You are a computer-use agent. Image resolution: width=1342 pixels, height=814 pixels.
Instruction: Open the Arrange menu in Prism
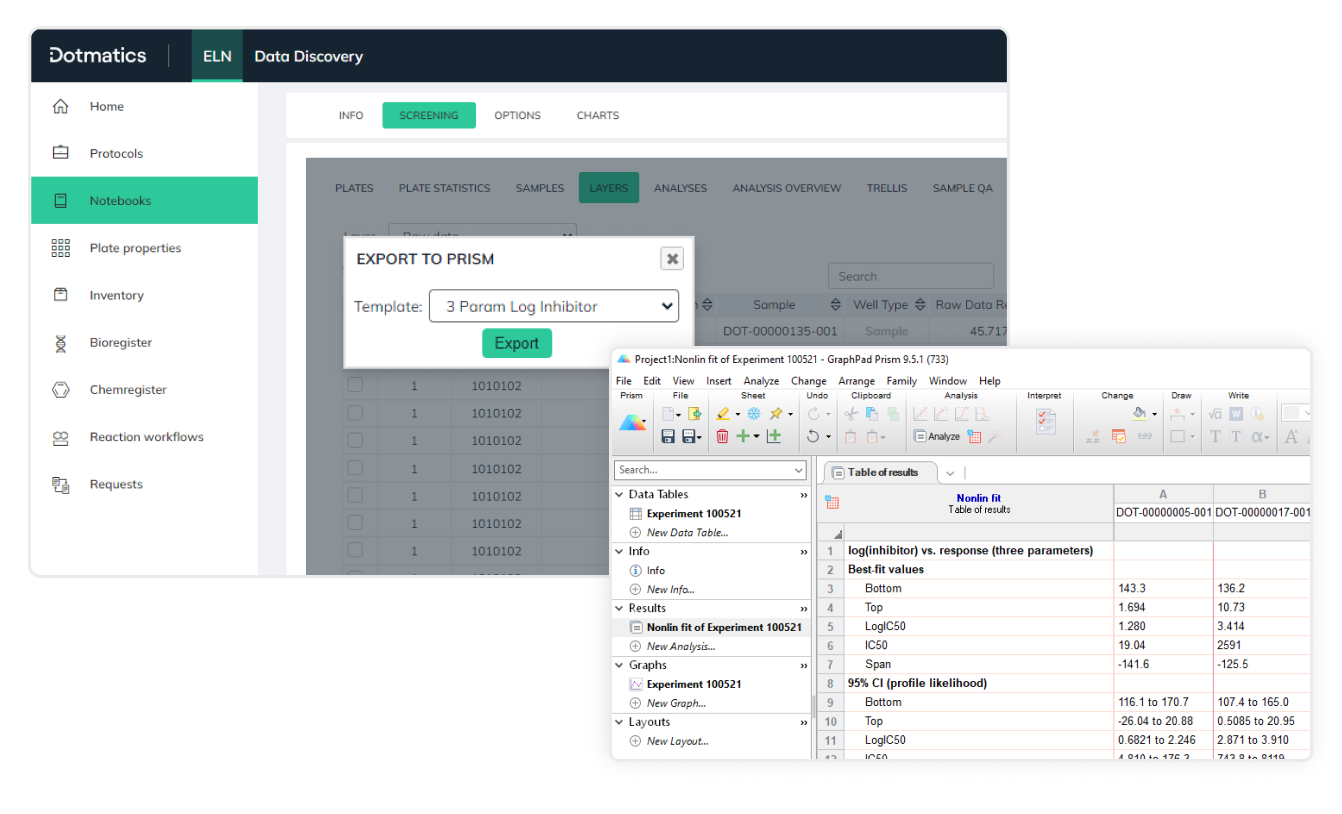click(x=856, y=381)
